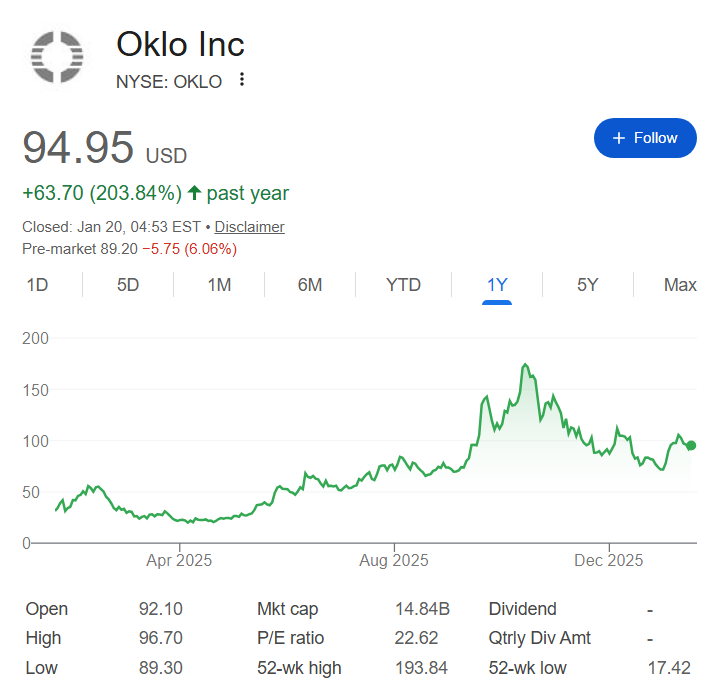Click the chart peak near 175
The width and height of the screenshot is (716, 691).
pyautogui.click(x=526, y=366)
